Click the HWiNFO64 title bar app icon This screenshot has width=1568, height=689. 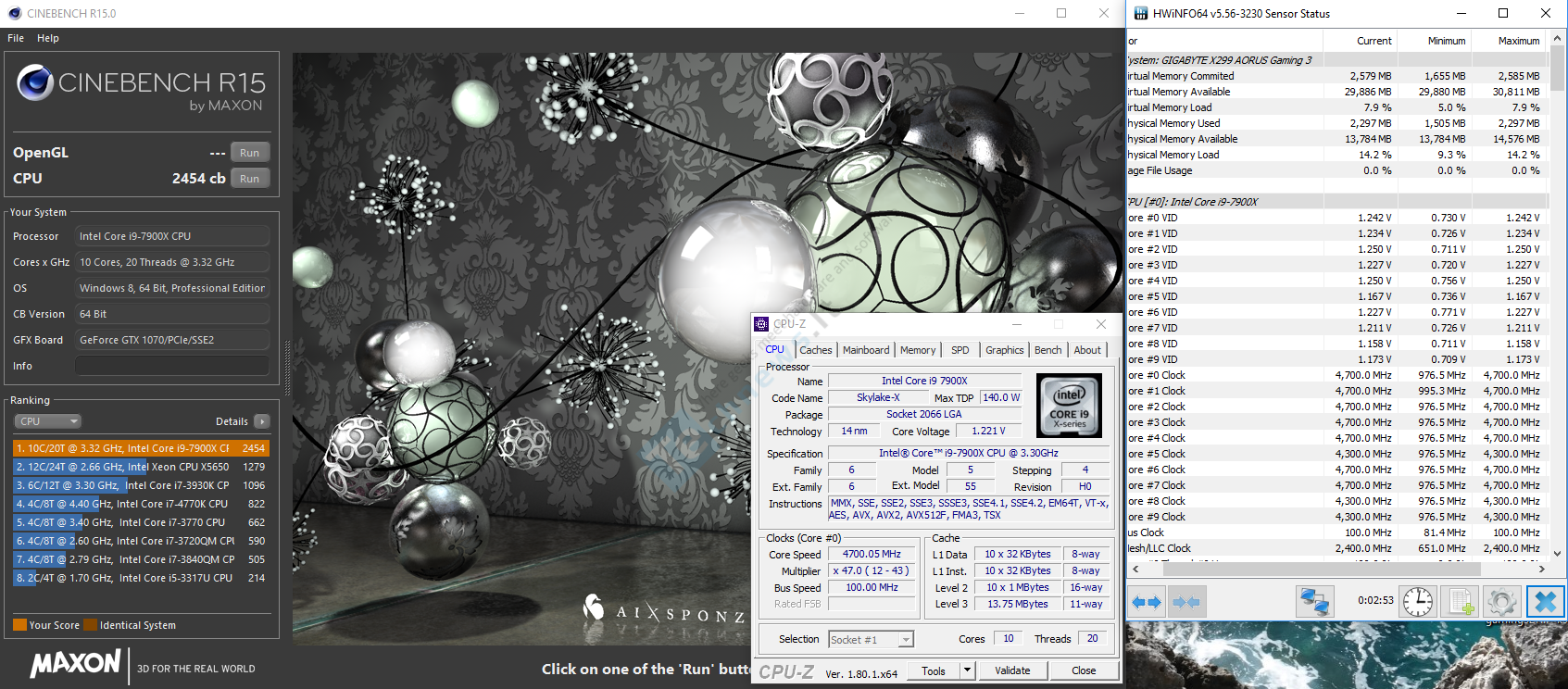[1141, 13]
